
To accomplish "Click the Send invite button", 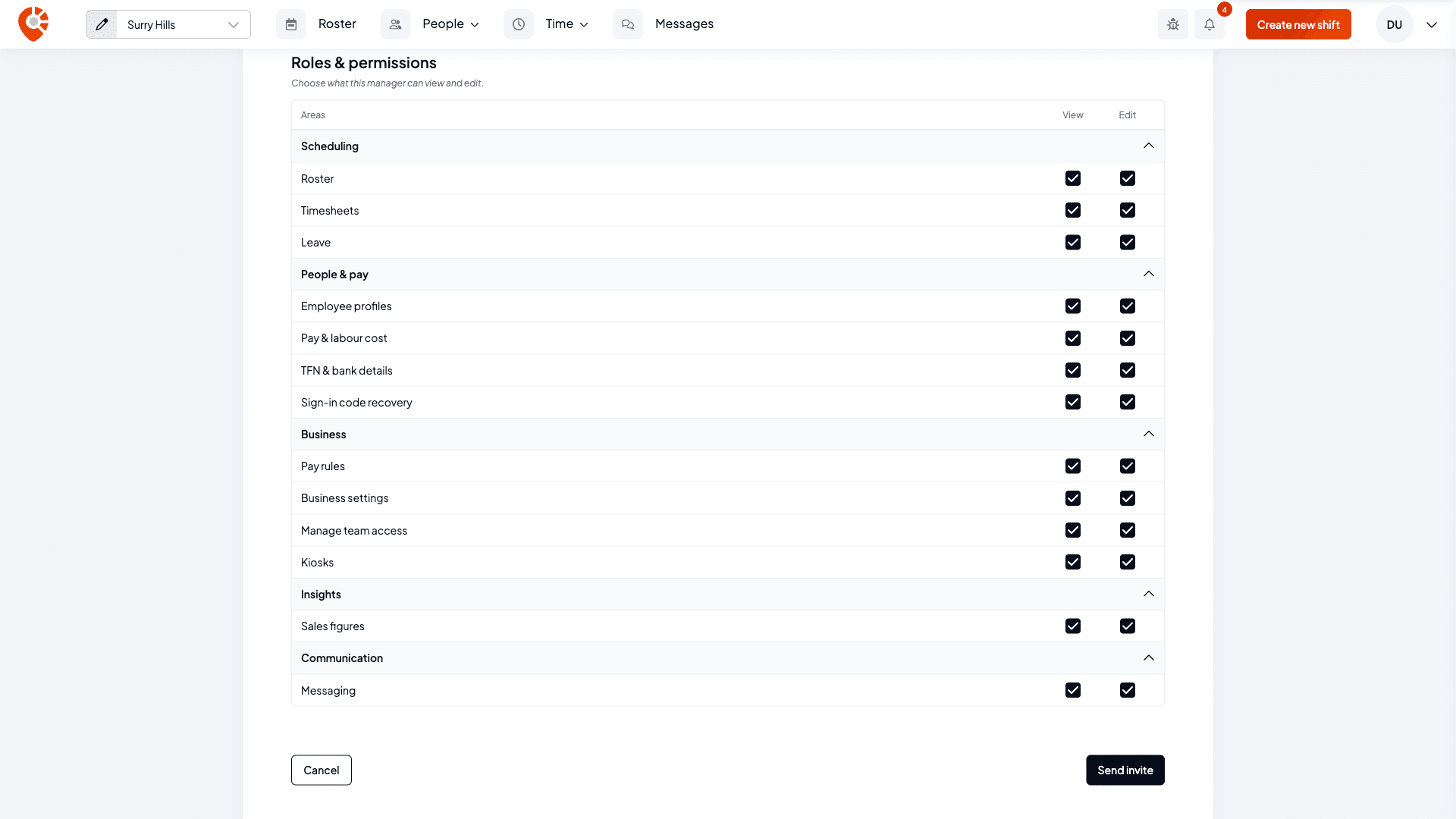I will pyautogui.click(x=1125, y=770).
